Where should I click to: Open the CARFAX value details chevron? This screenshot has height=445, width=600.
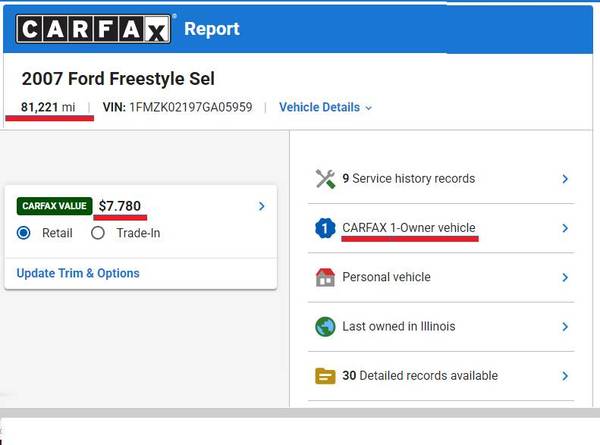262,206
